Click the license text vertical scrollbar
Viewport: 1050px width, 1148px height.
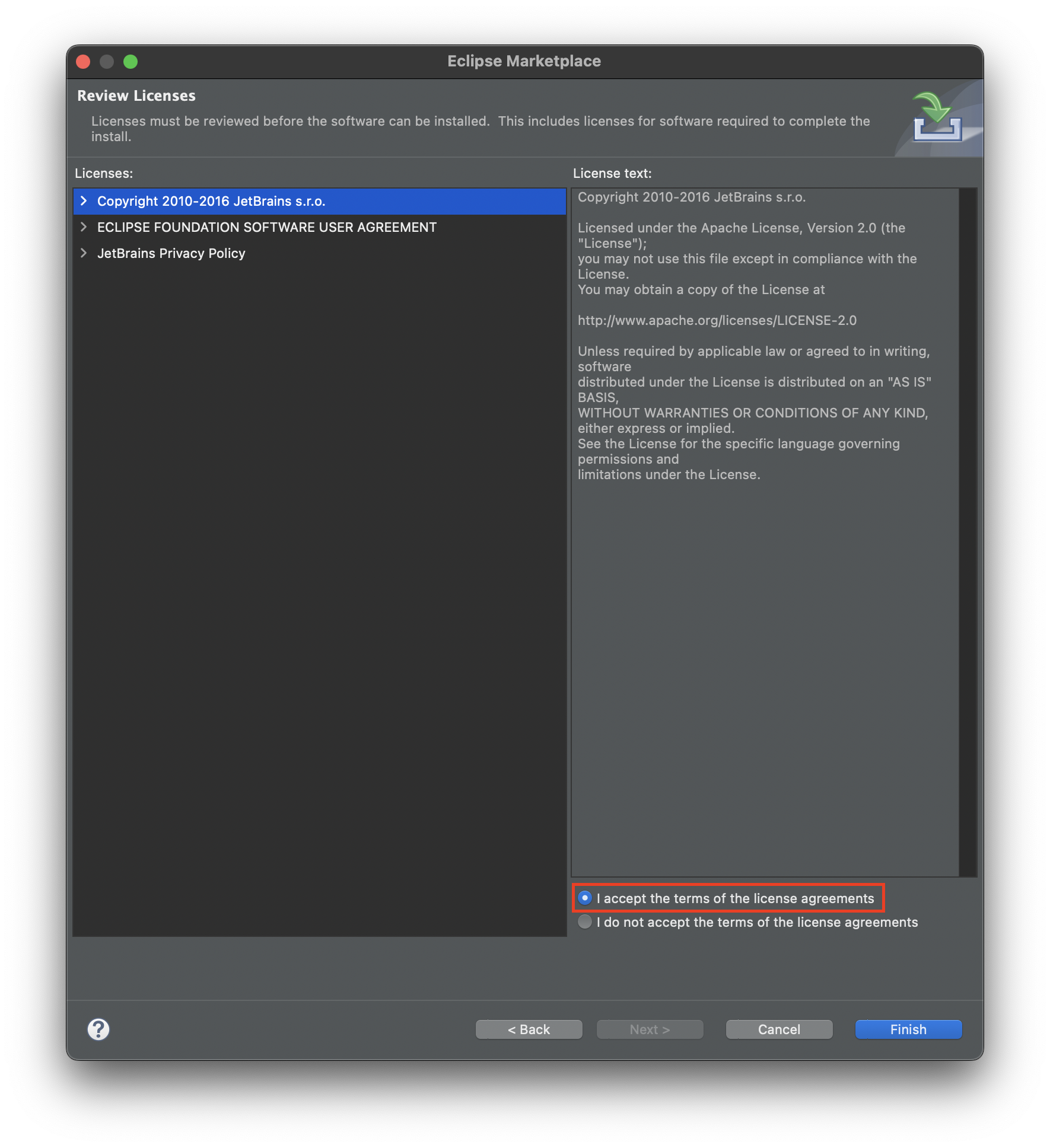[968, 532]
